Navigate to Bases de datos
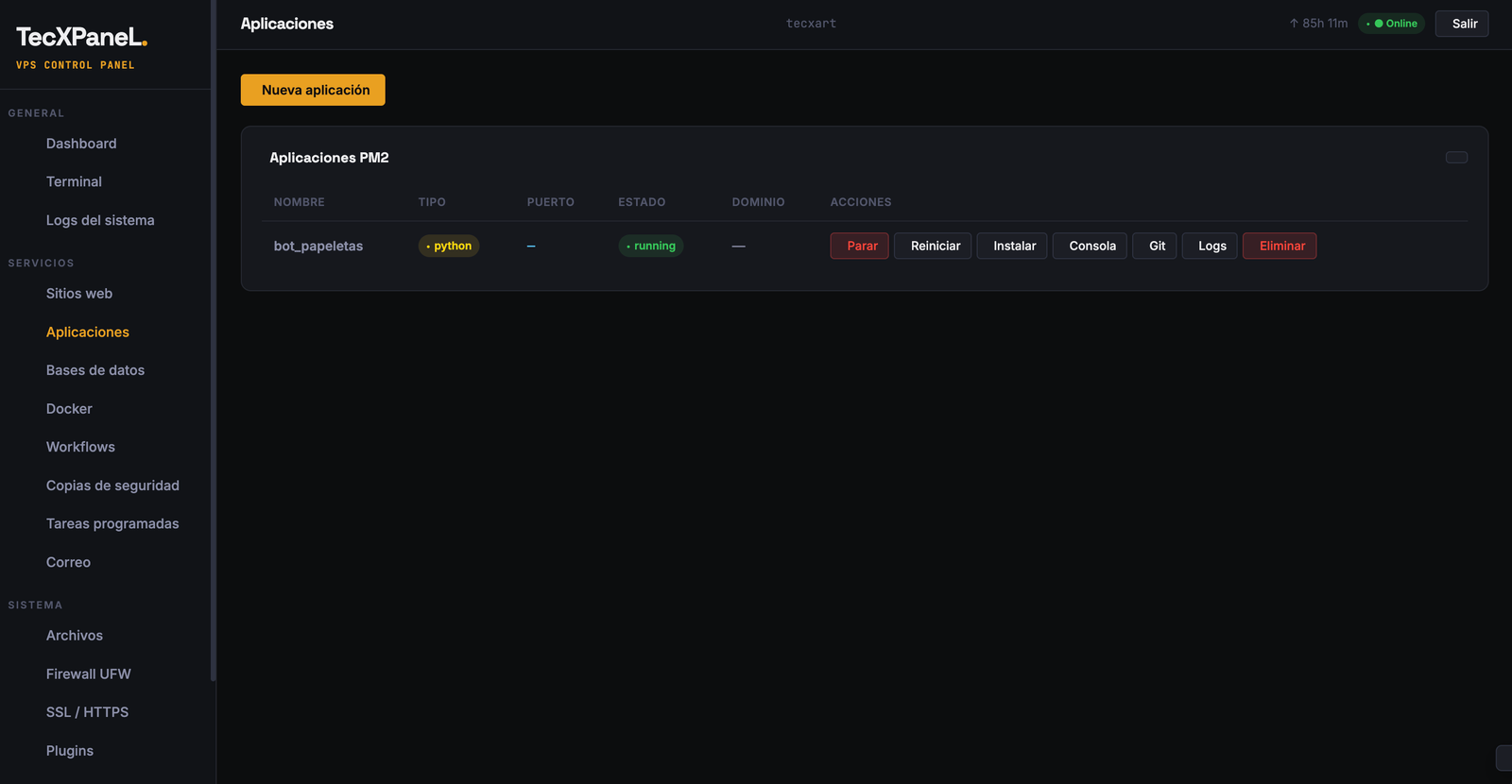The width and height of the screenshot is (1512, 784). pos(95,370)
